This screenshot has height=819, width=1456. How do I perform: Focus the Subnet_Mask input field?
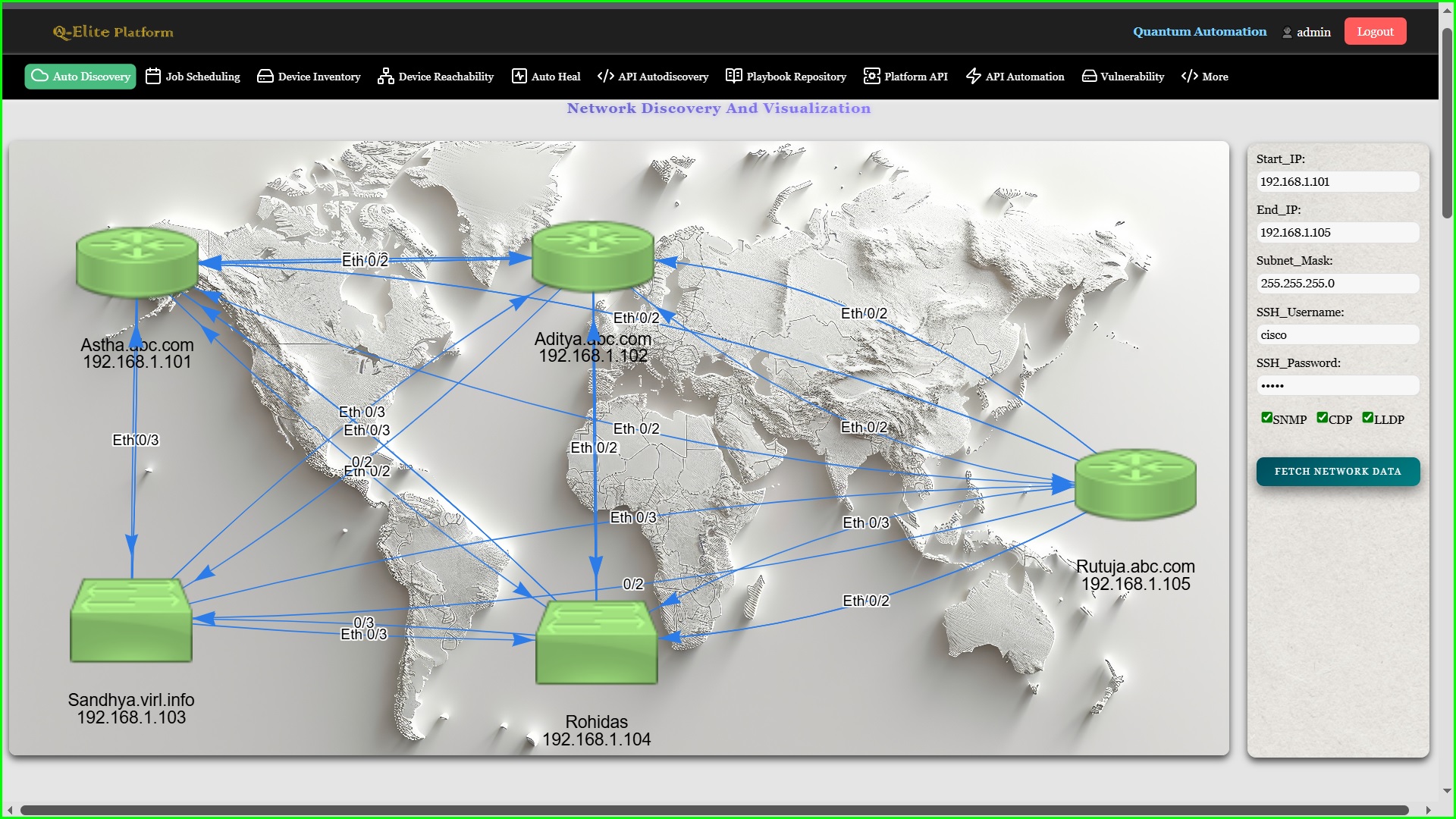[1338, 283]
